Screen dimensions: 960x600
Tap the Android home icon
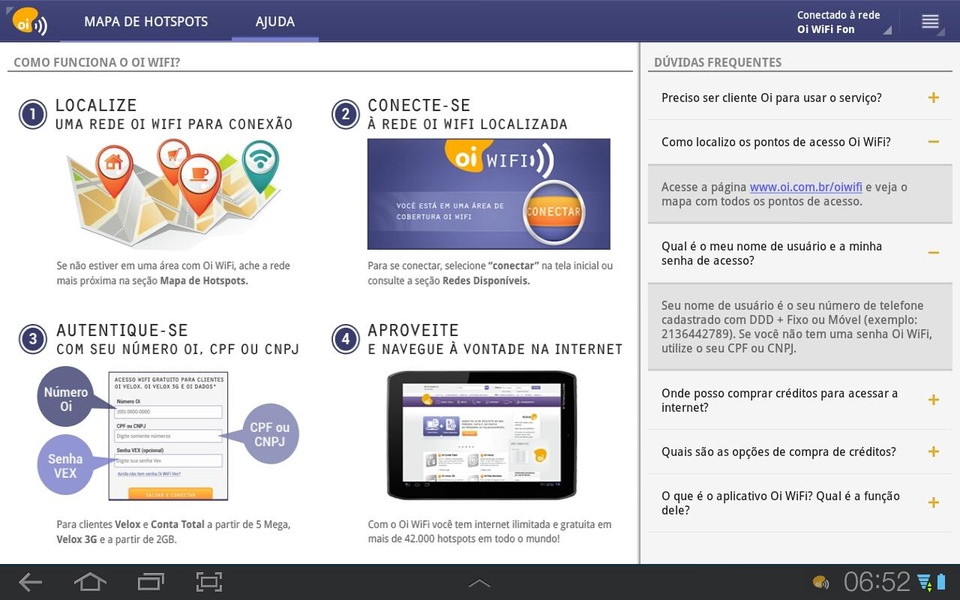[90, 582]
